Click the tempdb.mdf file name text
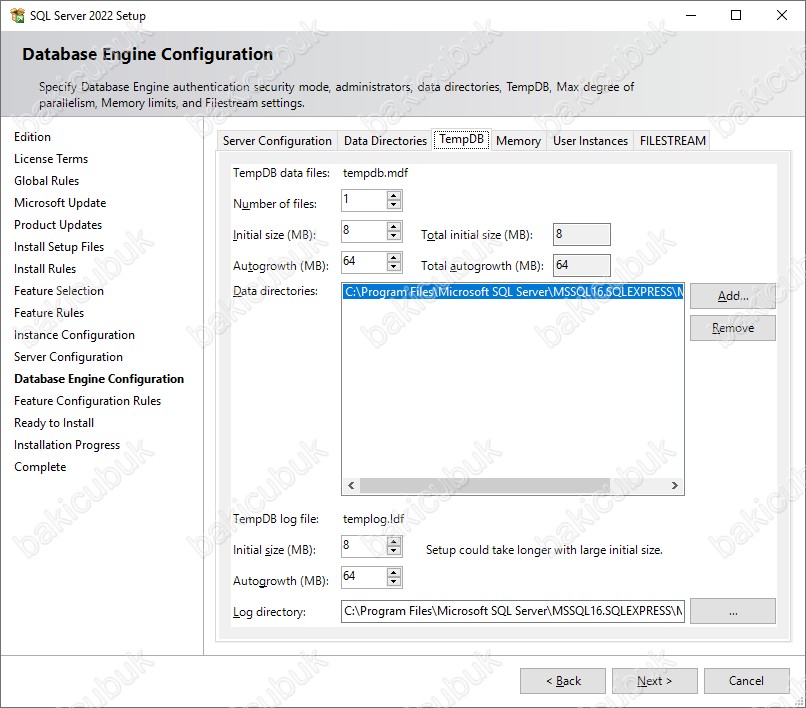 pyautogui.click(x=375, y=173)
